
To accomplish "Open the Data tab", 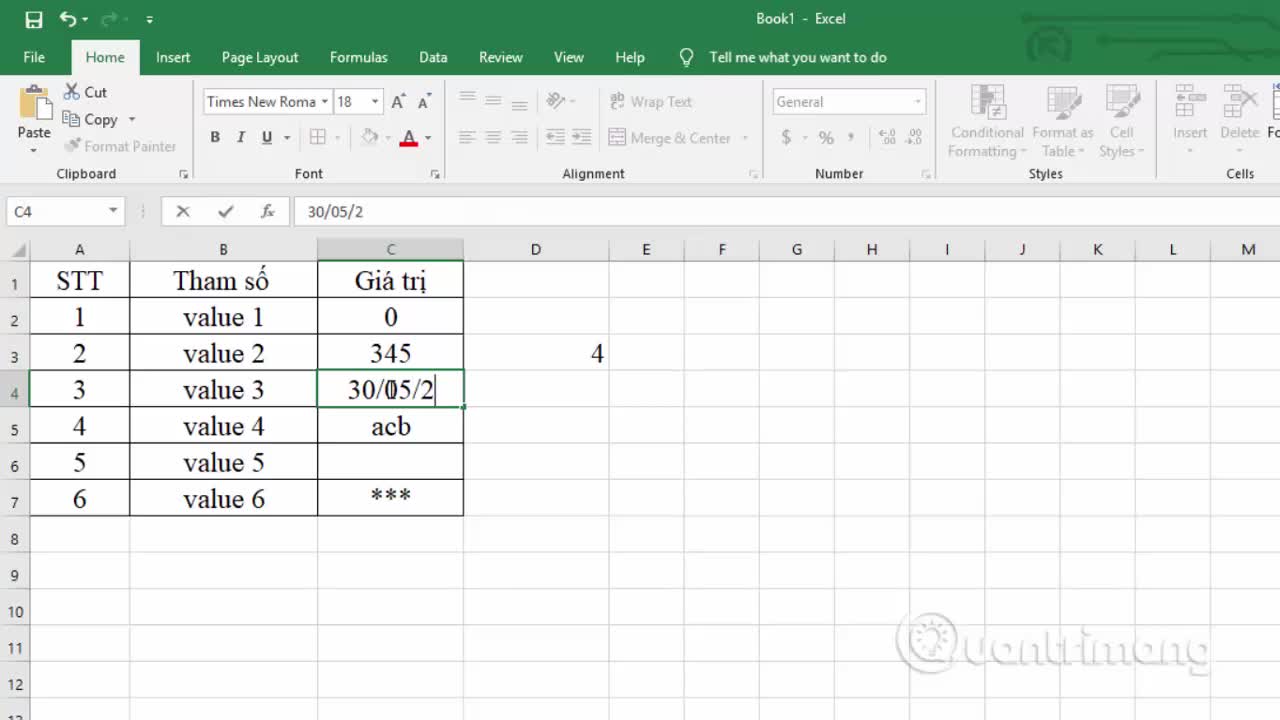I will click(x=433, y=57).
